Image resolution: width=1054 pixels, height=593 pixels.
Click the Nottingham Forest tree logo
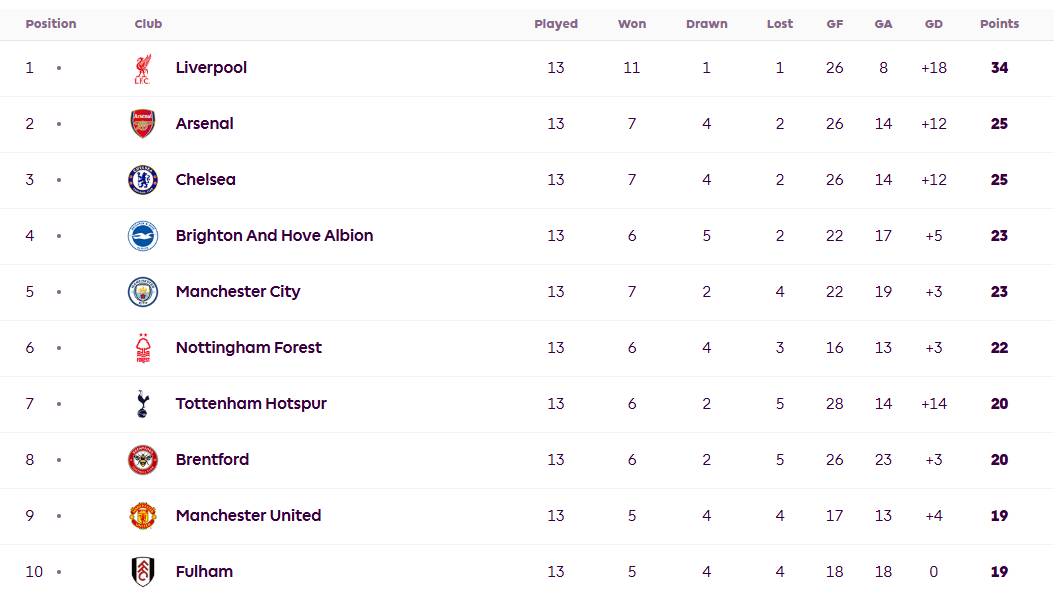tap(143, 348)
